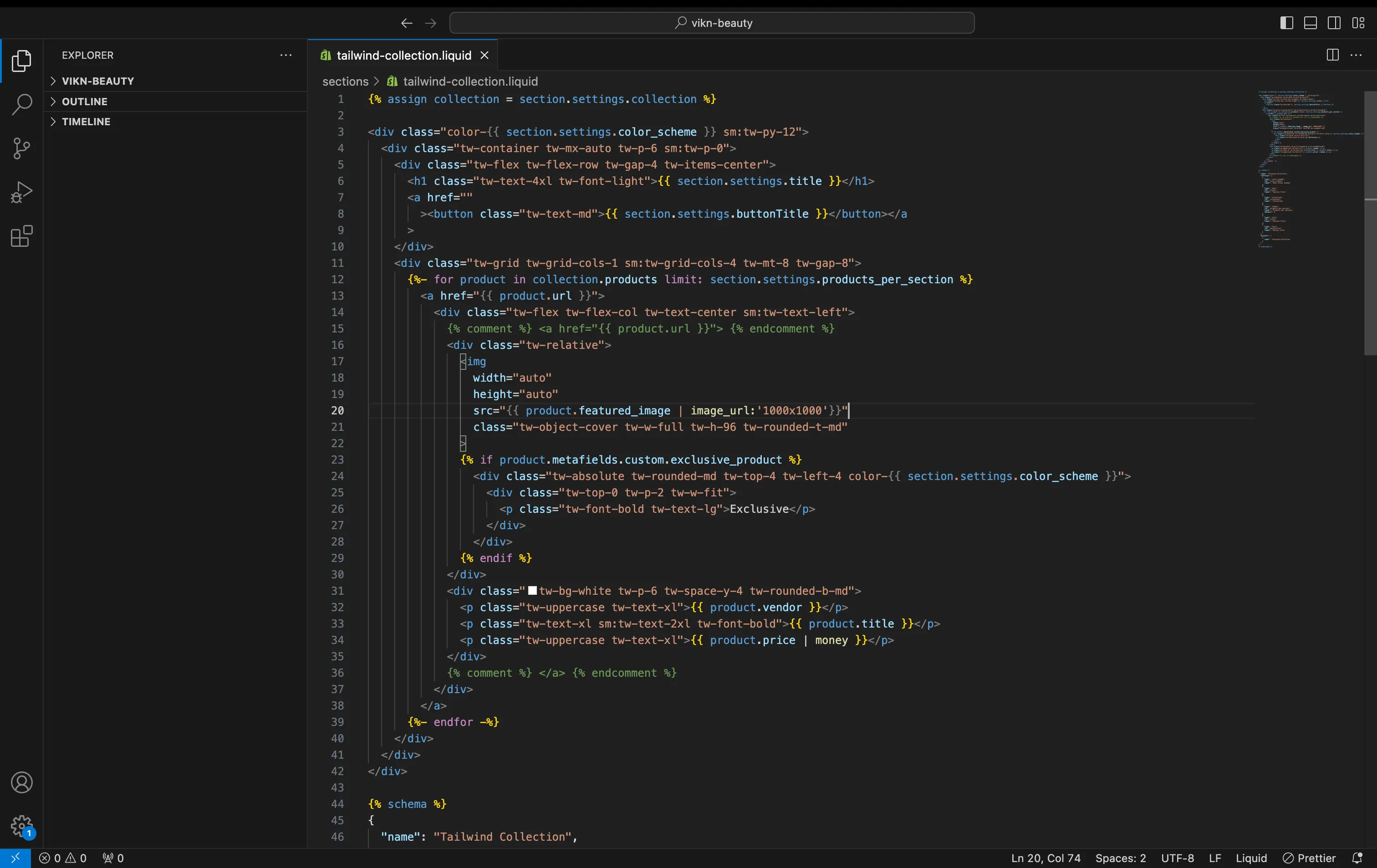
Task: Open Ln 20, Col 74 go-to-line control
Action: tap(1045, 858)
